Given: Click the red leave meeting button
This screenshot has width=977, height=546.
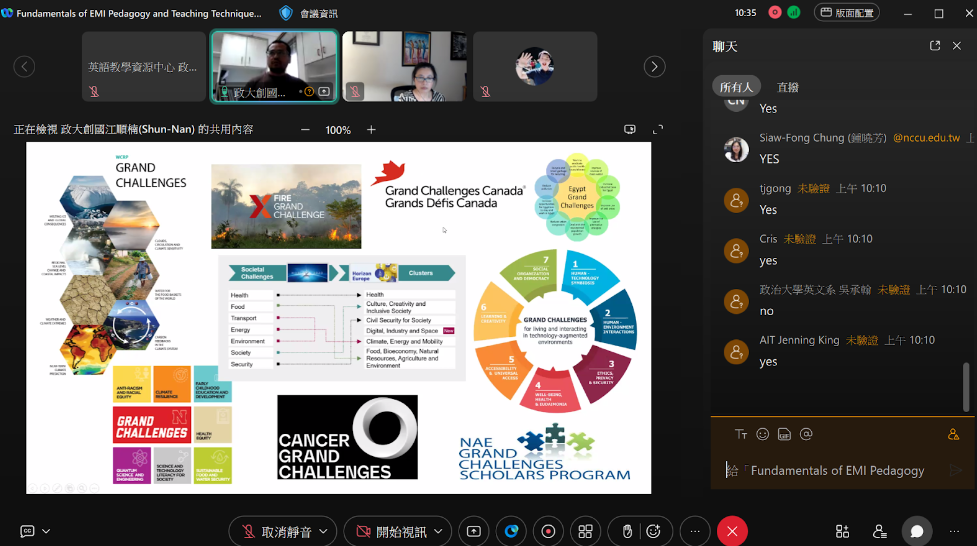Looking at the screenshot, I should pos(732,531).
